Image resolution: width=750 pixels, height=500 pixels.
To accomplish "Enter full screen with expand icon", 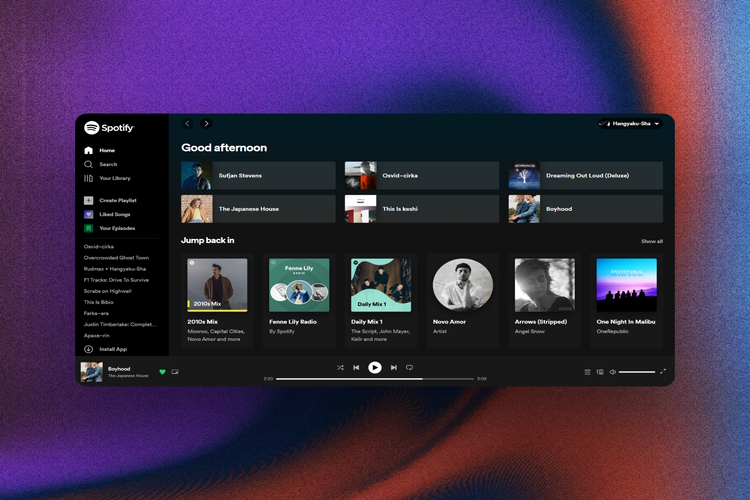I will [663, 371].
